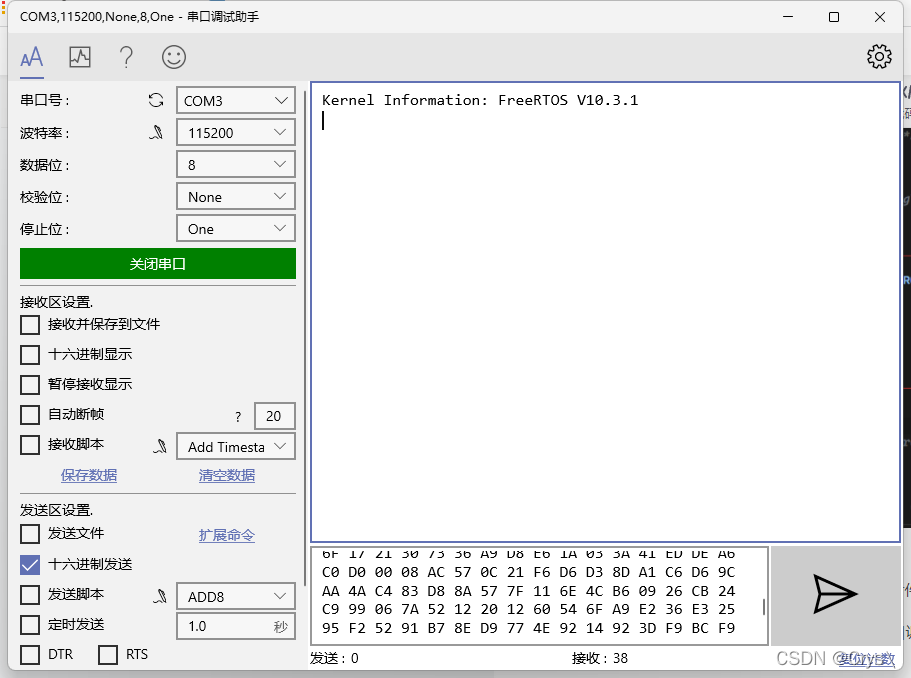The image size is (911, 678).
Task: Click the receive area Kernel Information text
Action: click(480, 100)
